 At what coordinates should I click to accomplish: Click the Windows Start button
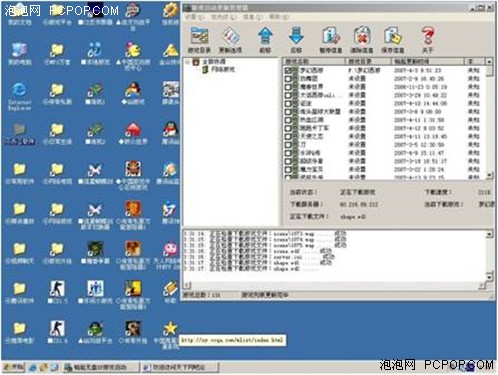pyautogui.click(x=14, y=367)
